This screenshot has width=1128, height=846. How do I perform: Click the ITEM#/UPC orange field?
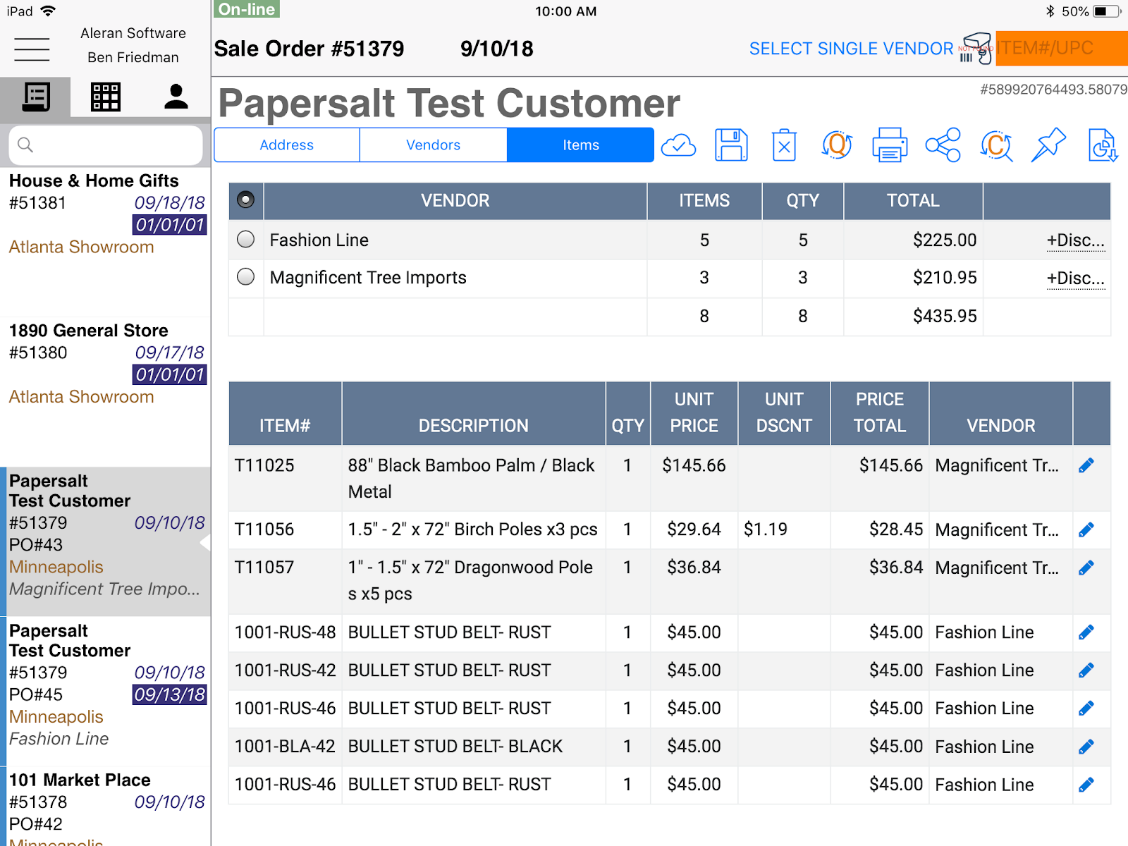(x=1061, y=48)
